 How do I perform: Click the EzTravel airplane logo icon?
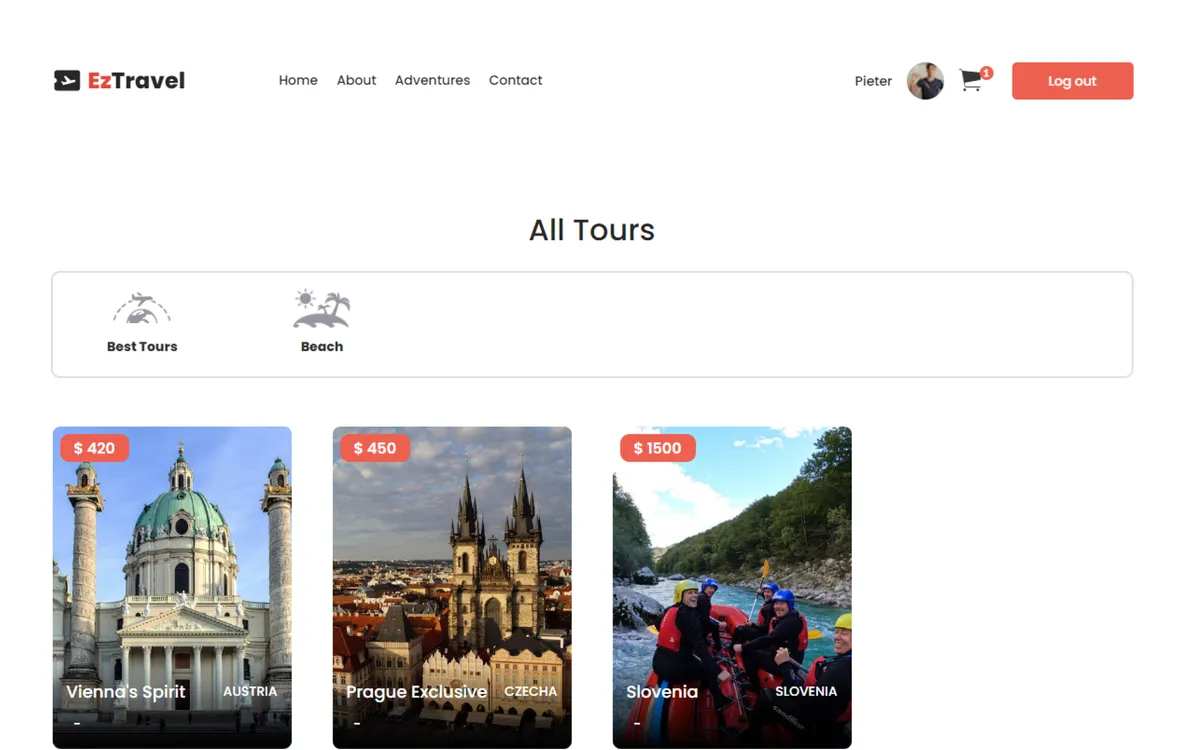(x=67, y=81)
